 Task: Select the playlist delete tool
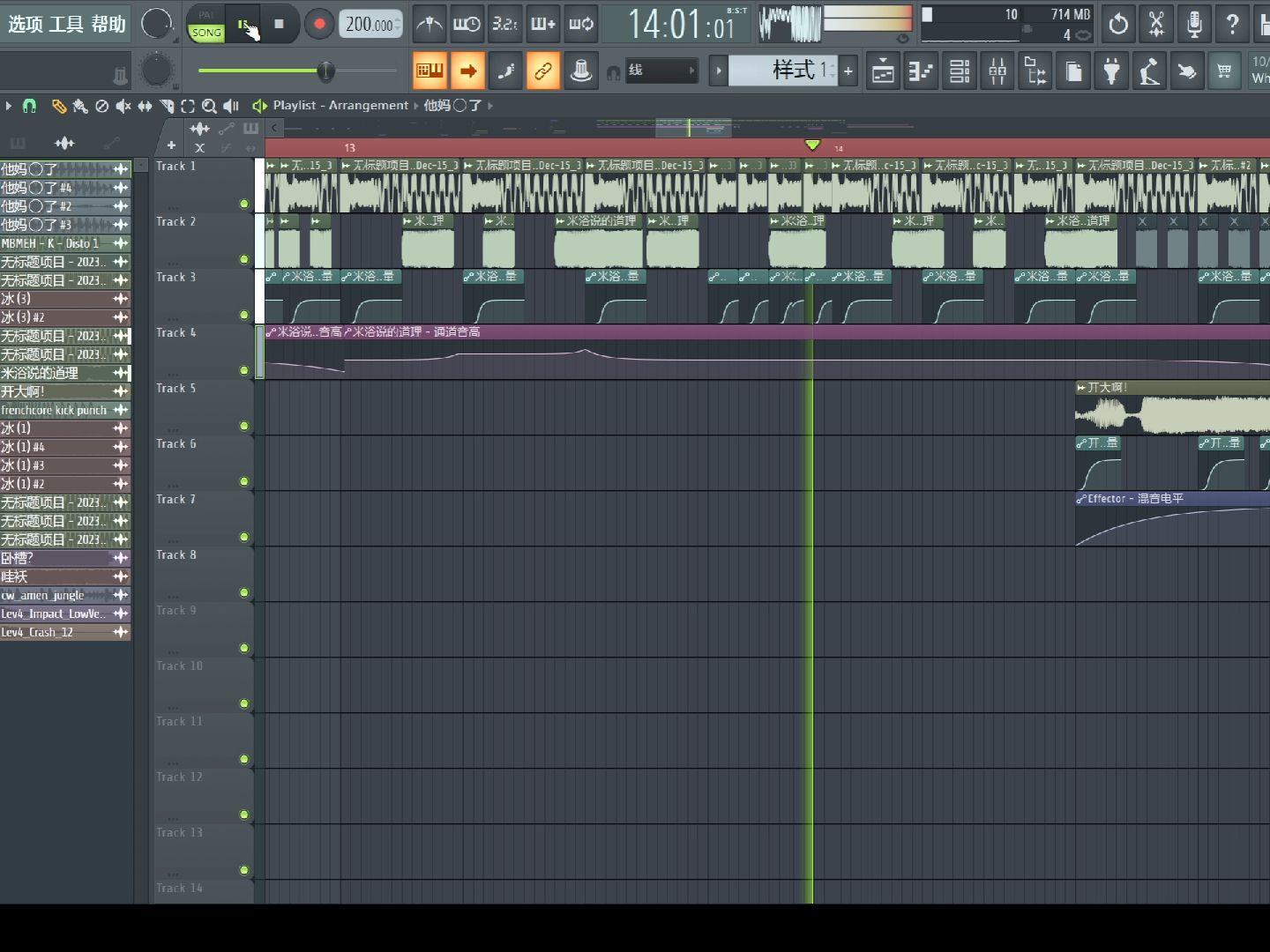tap(101, 106)
